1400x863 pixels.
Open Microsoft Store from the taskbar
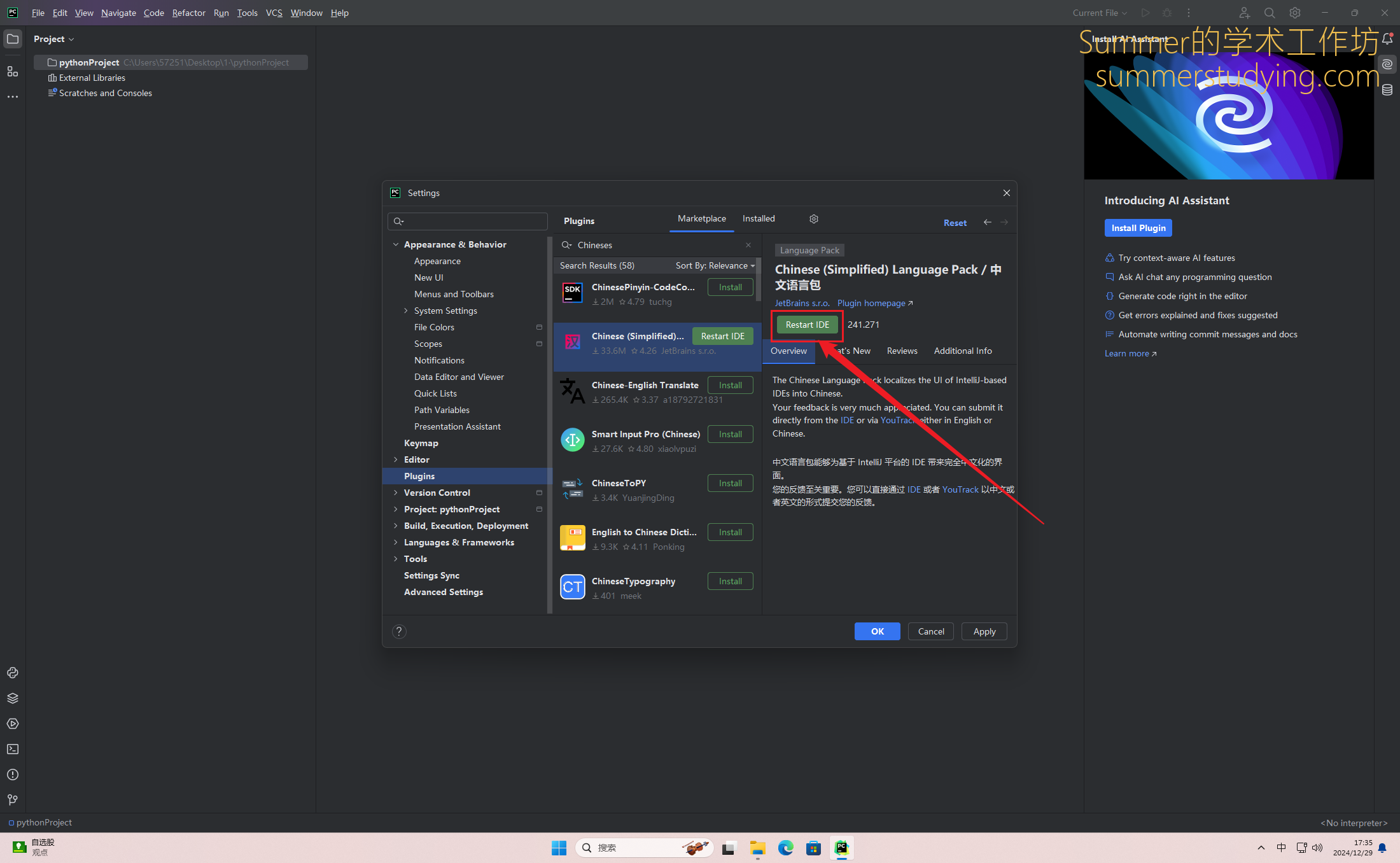813,848
